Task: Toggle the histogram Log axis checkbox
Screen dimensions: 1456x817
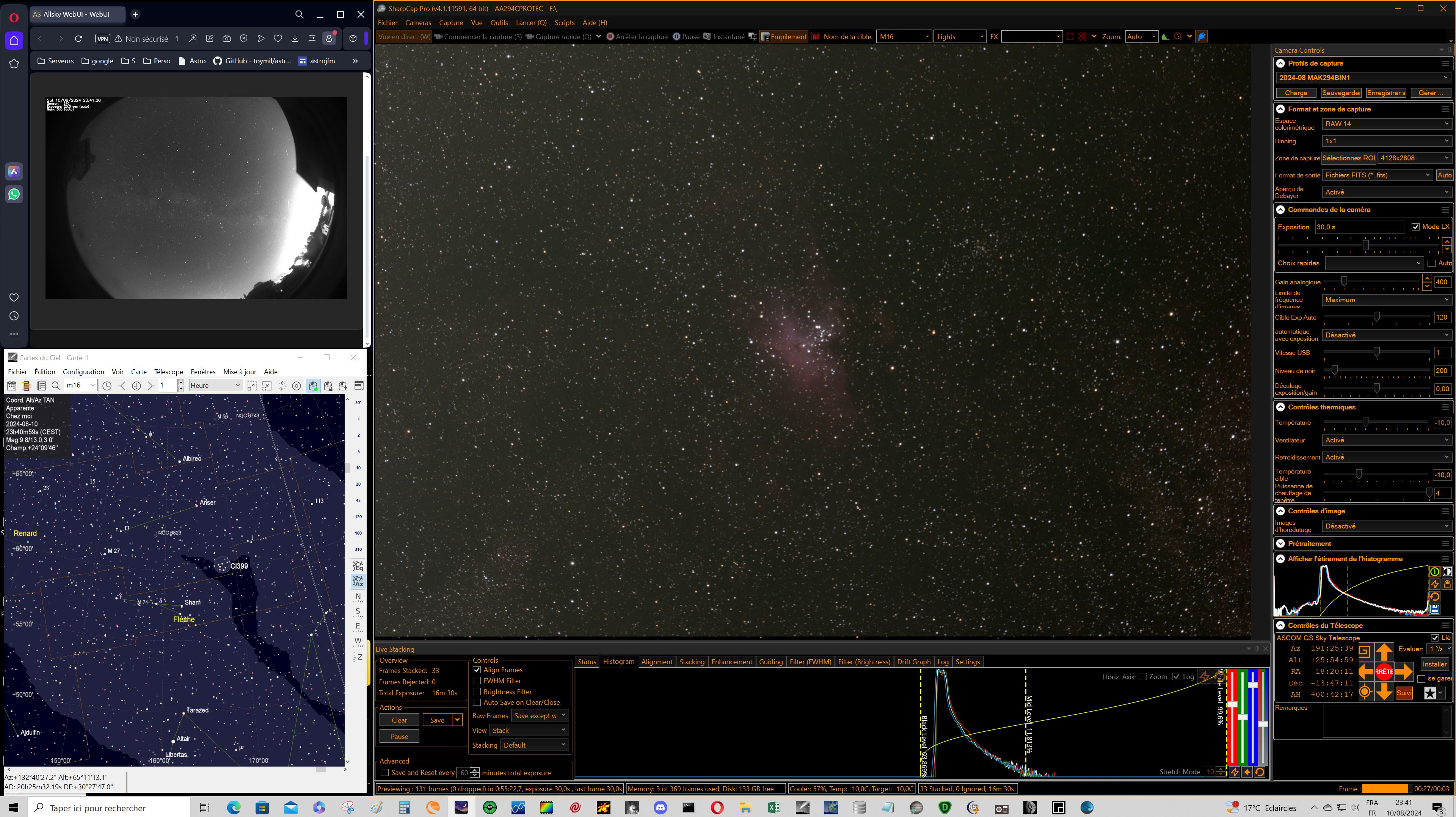Action: pos(1176,677)
